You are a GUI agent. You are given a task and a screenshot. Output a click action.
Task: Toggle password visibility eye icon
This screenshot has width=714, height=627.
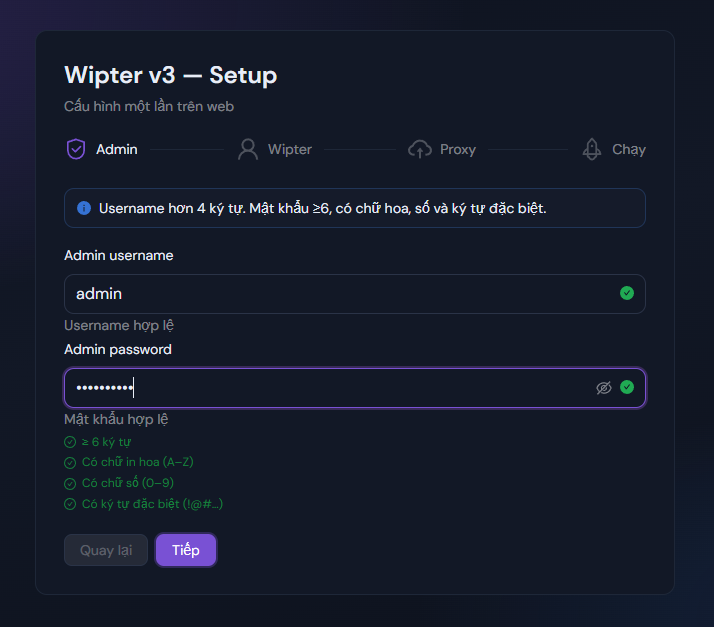[x=604, y=388]
